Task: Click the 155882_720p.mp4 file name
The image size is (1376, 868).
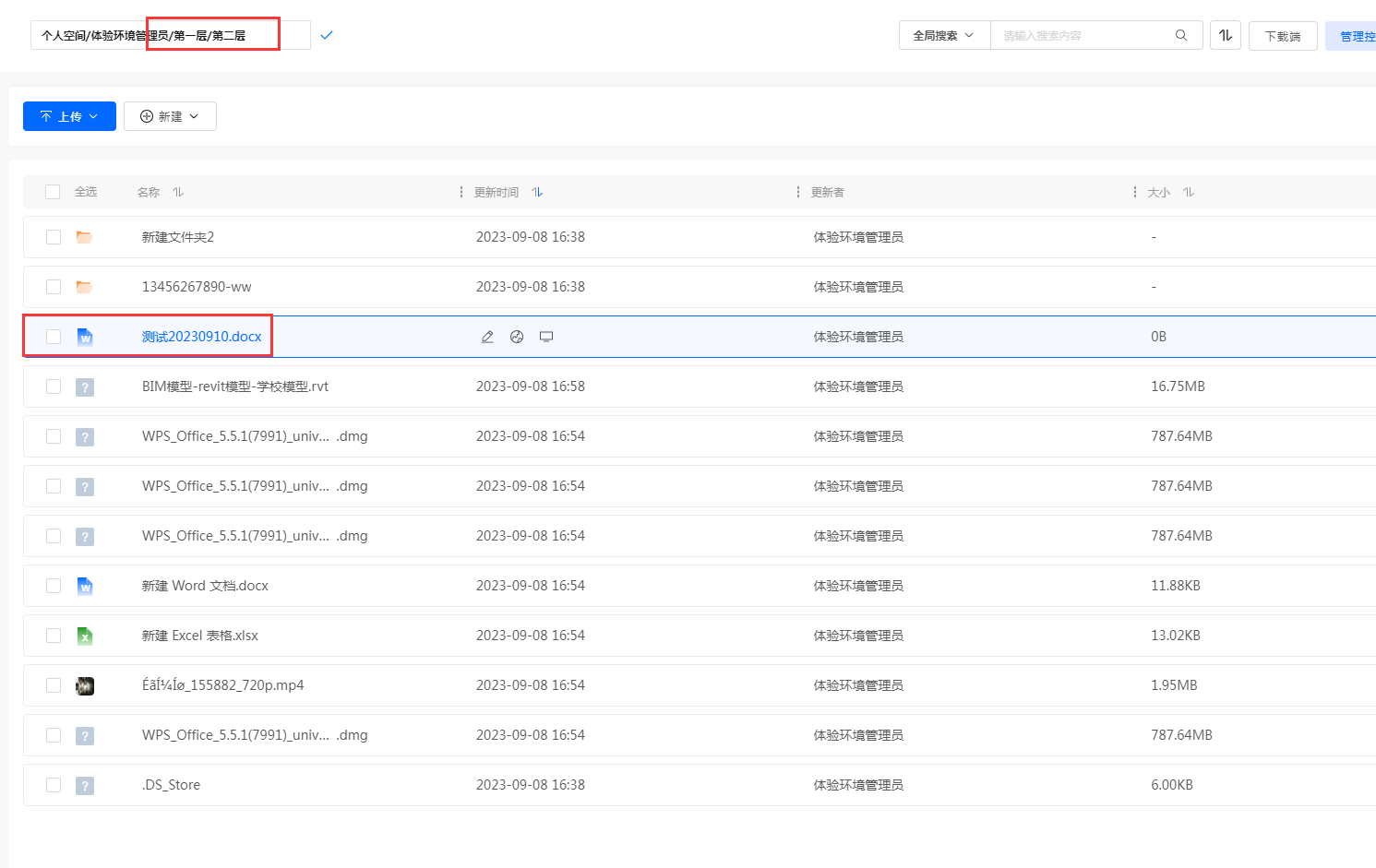Action: pos(223,685)
